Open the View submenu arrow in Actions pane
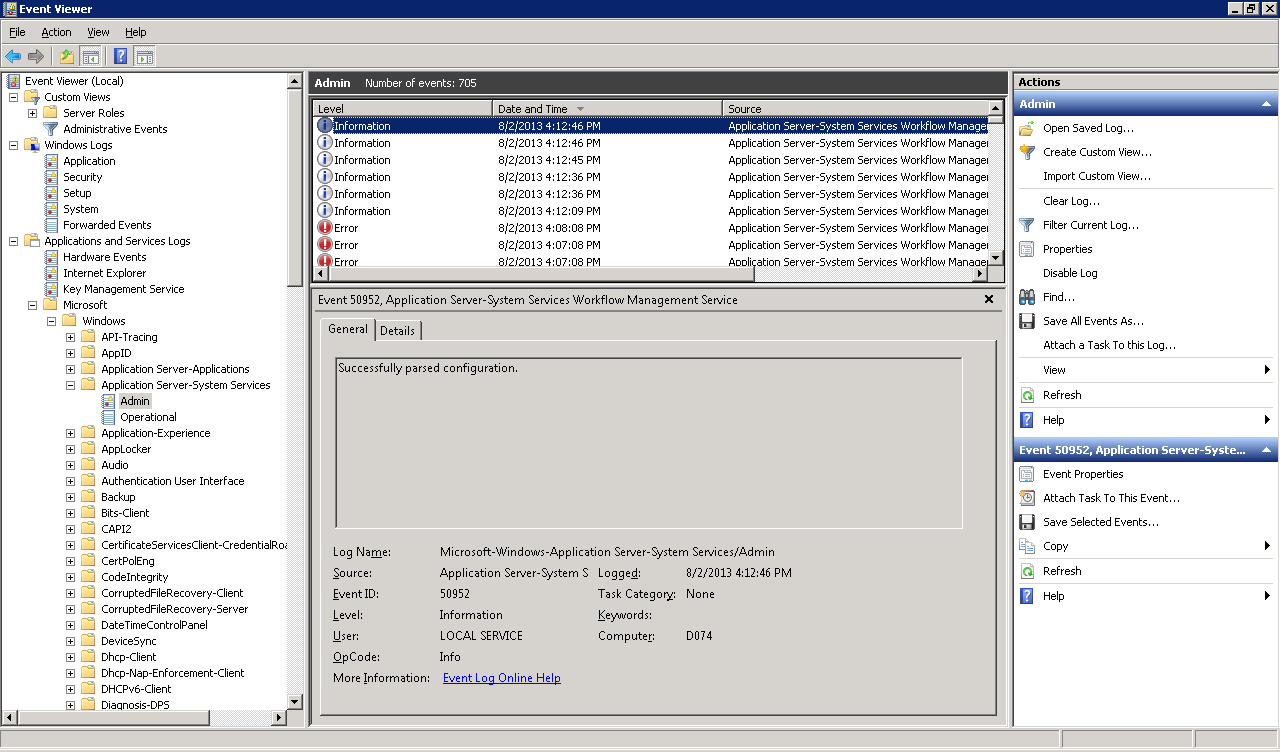The image size is (1280, 752). tap(1268, 369)
